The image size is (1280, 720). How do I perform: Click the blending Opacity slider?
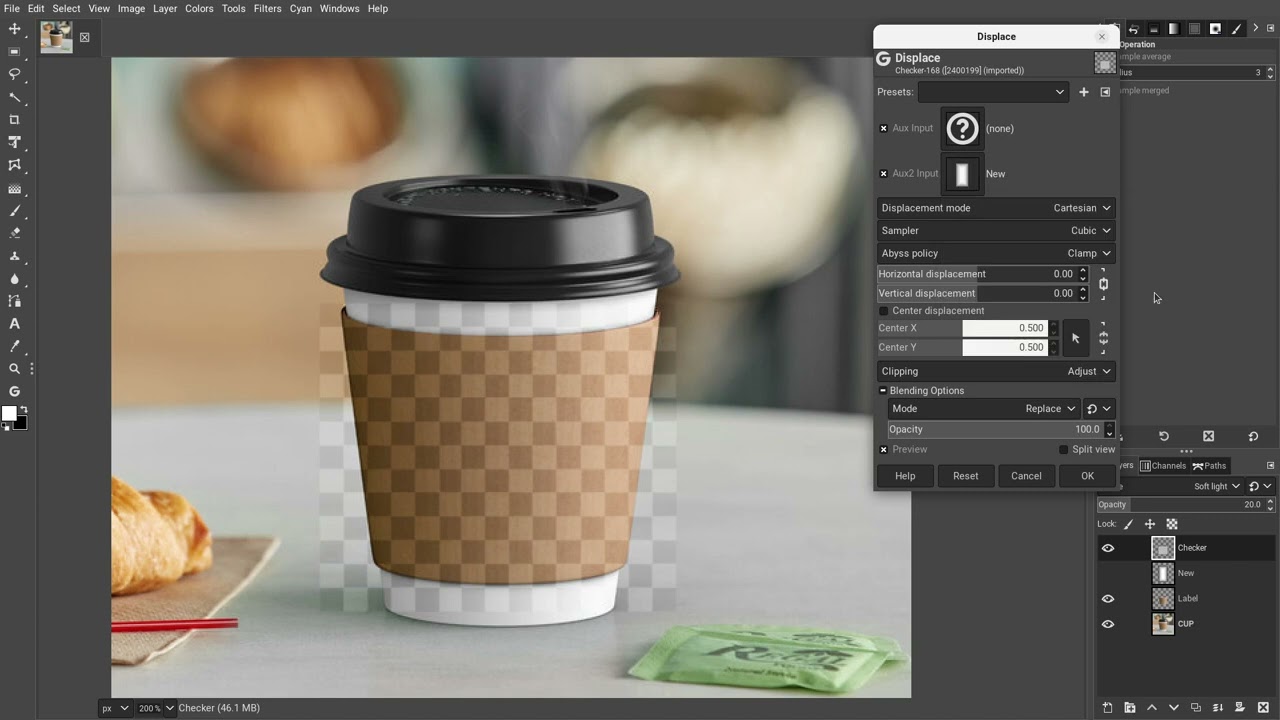click(1001, 430)
